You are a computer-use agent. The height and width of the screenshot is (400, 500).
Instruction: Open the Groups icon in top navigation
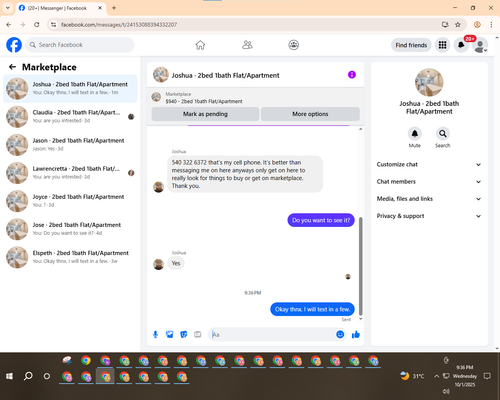(x=294, y=45)
